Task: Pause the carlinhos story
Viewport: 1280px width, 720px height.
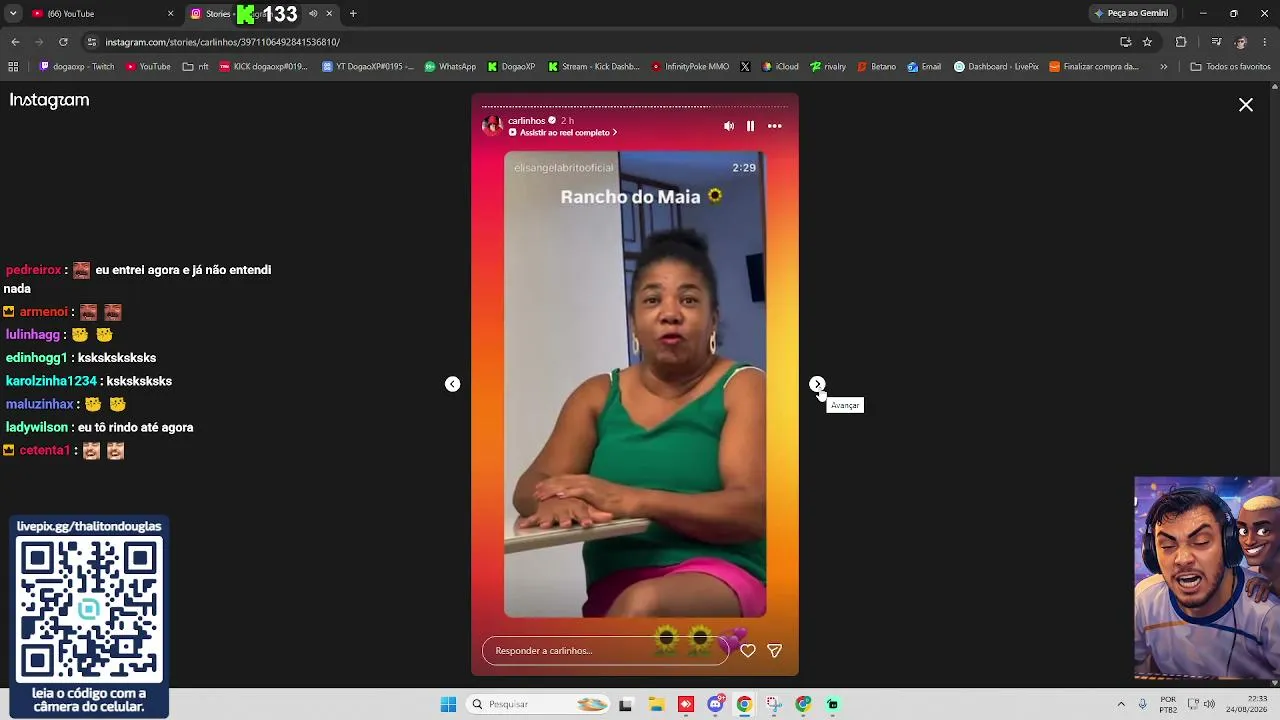Action: pyautogui.click(x=751, y=126)
